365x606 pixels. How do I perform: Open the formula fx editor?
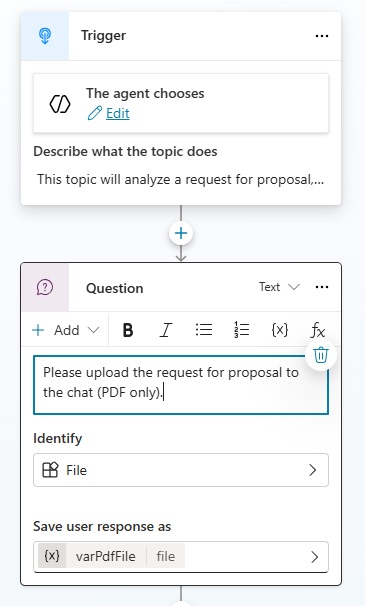coord(317,330)
